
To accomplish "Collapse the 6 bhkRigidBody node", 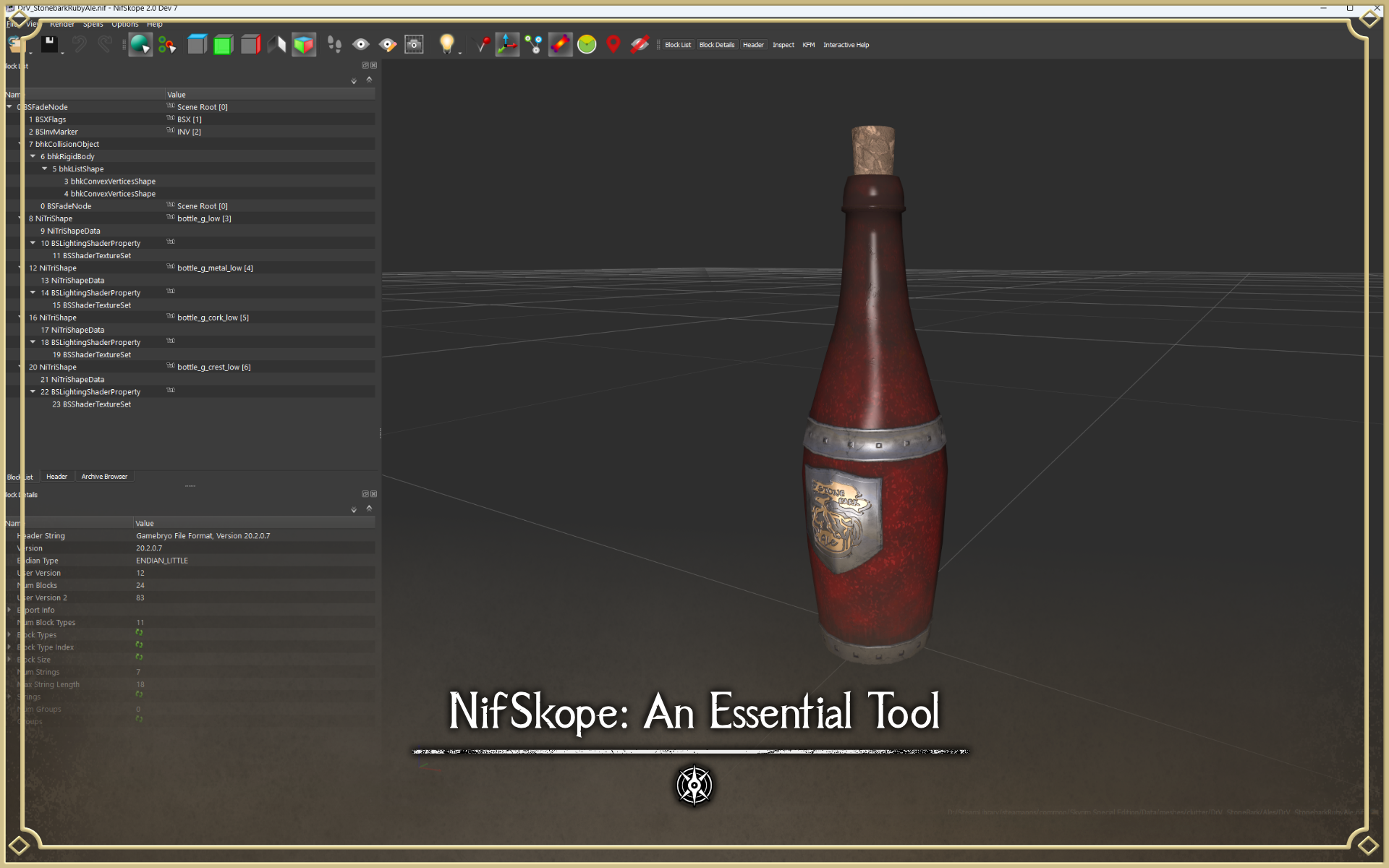I will [33, 156].
